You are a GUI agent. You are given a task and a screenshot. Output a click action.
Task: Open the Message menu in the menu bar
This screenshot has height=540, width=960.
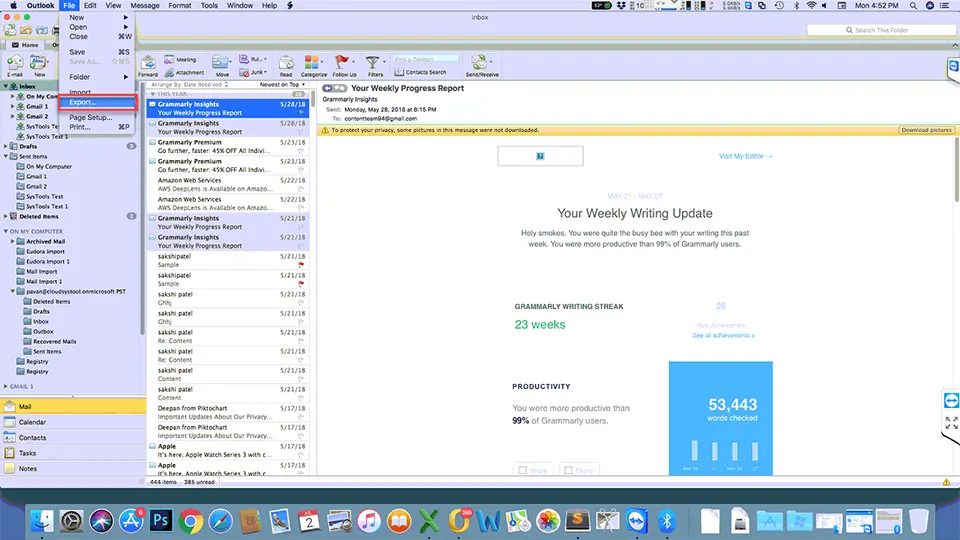(x=144, y=6)
